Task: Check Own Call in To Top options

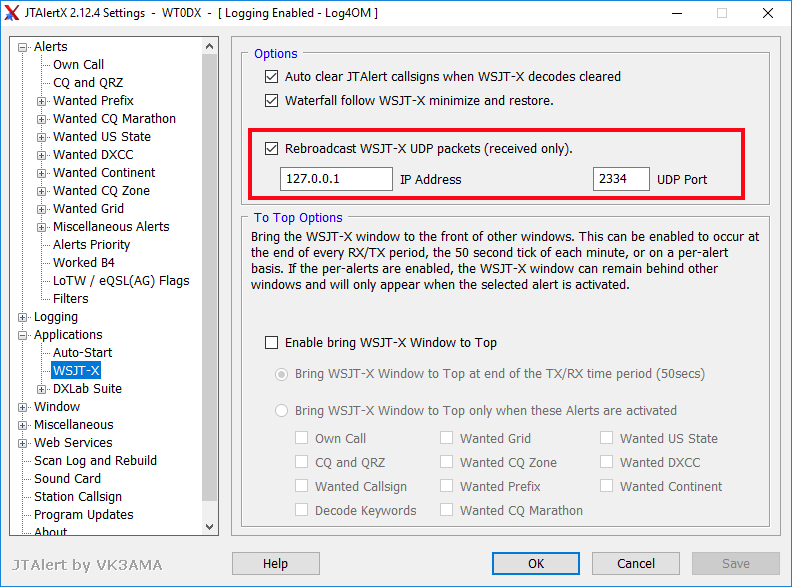Action: 302,437
